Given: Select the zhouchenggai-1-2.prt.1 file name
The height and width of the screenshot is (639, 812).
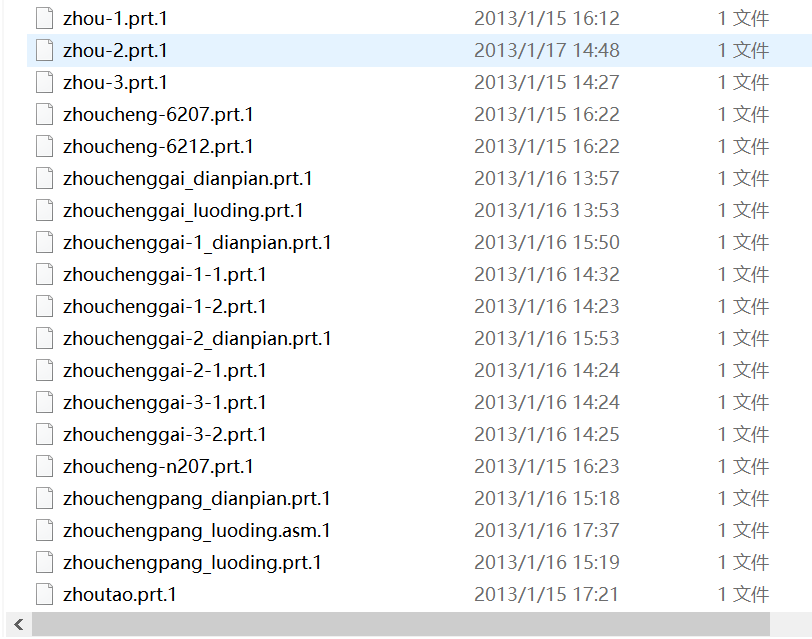Looking at the screenshot, I should click(165, 306).
